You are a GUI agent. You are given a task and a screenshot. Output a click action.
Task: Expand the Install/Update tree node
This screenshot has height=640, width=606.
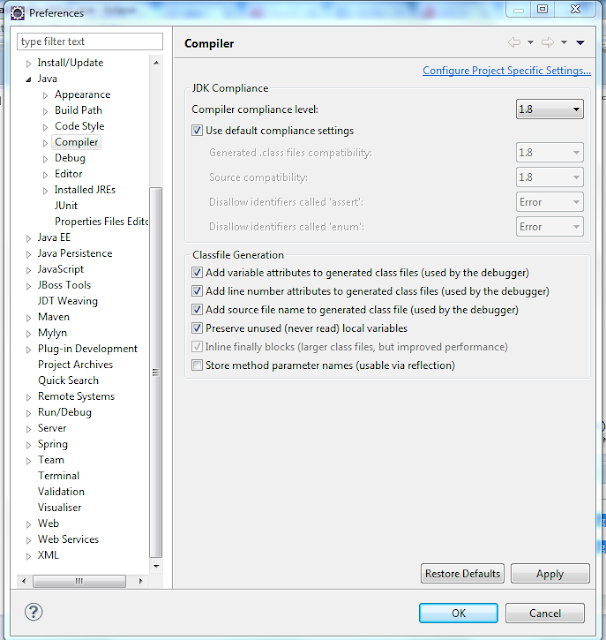coord(28,64)
